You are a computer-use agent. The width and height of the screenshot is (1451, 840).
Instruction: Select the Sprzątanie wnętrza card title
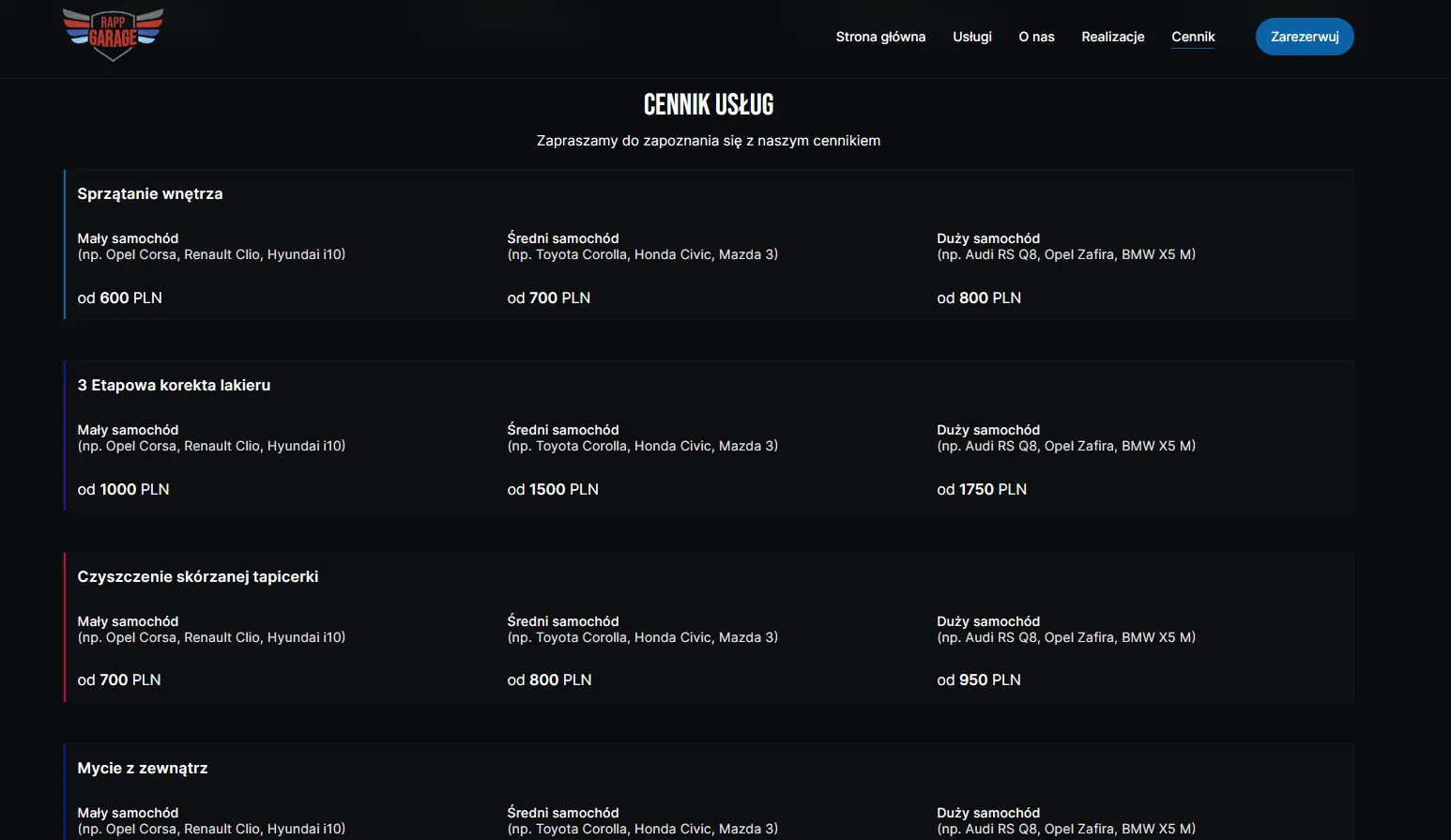pyautogui.click(x=150, y=194)
